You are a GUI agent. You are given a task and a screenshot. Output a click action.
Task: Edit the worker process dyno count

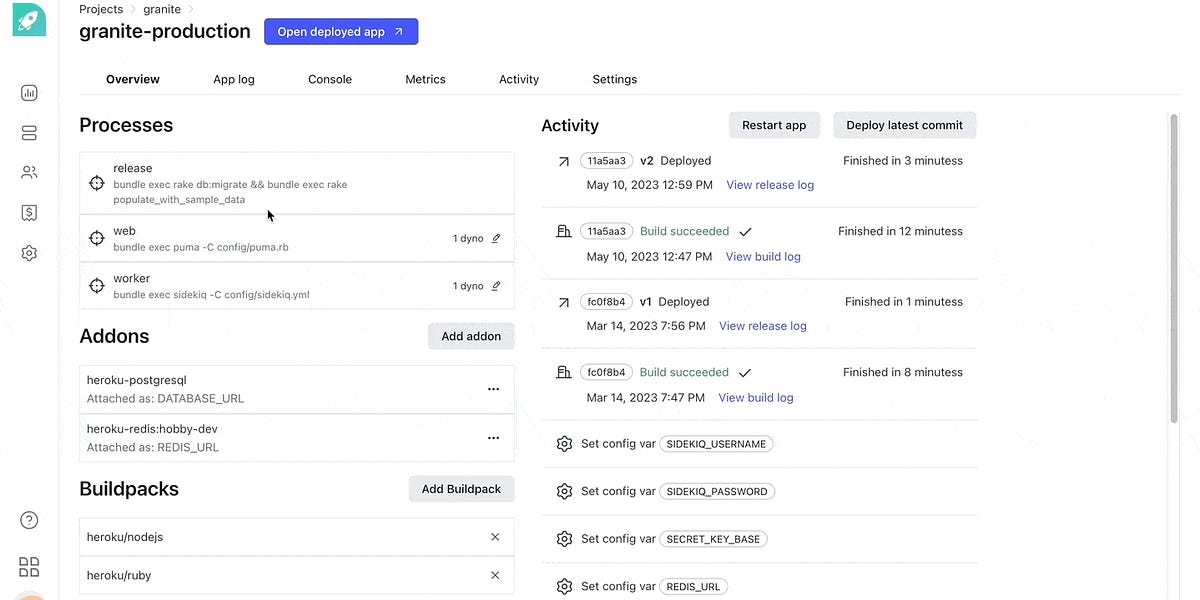(x=496, y=286)
